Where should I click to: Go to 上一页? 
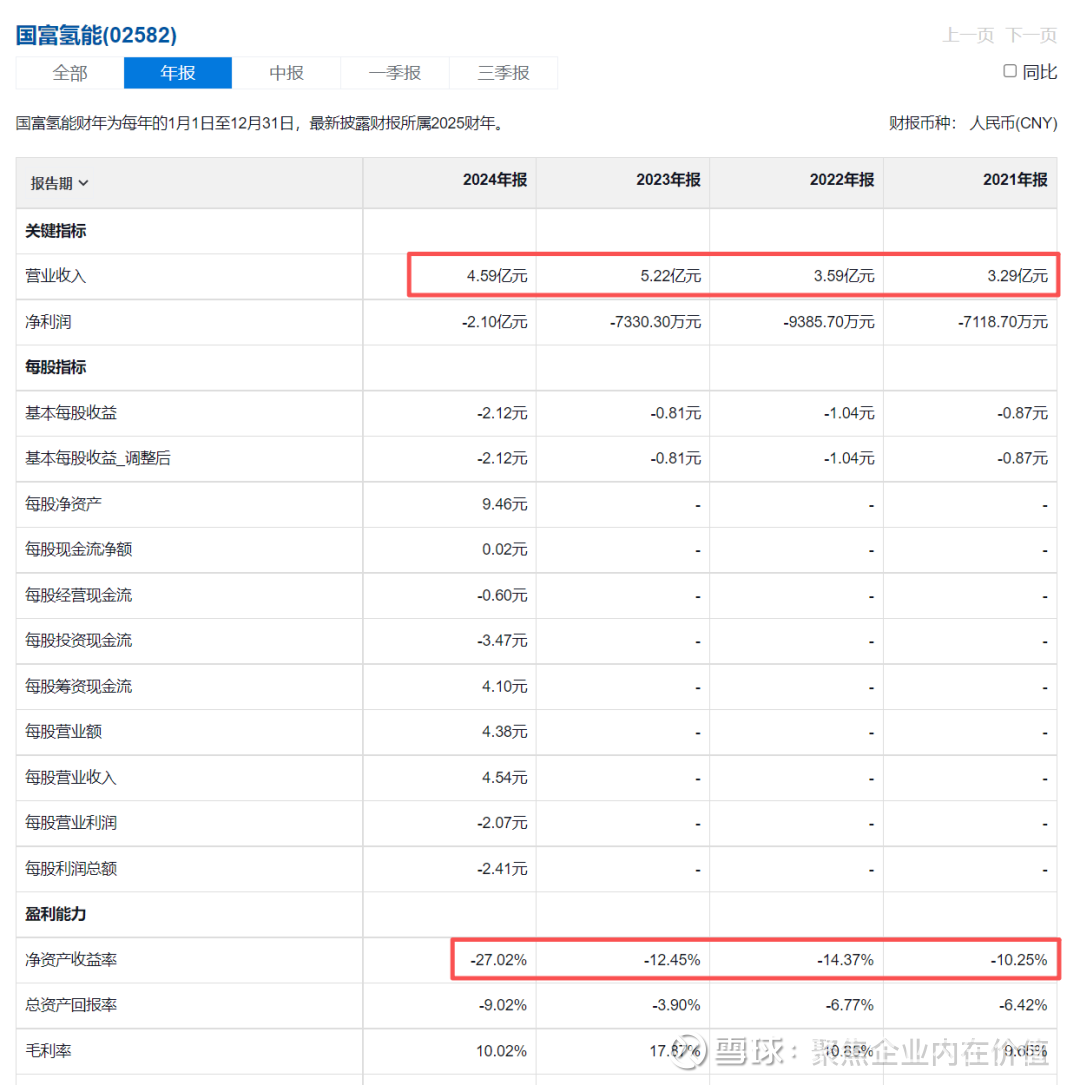click(968, 35)
